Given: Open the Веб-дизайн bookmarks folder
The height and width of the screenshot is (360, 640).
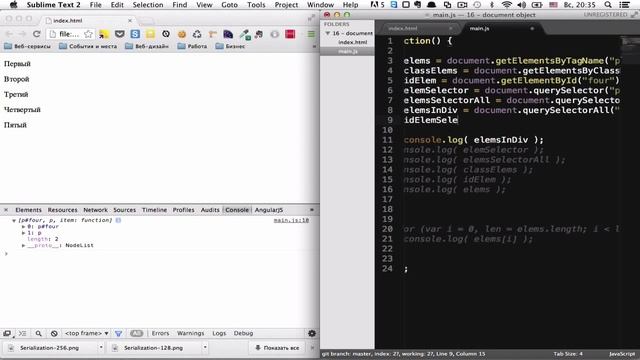Looking at the screenshot, I should [x=147, y=46].
